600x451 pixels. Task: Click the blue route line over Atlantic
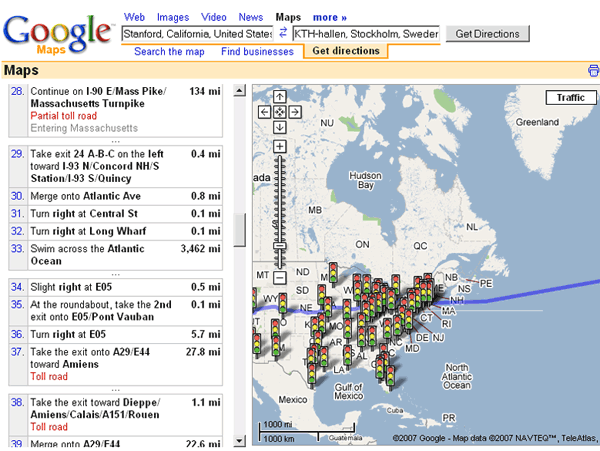[536, 293]
